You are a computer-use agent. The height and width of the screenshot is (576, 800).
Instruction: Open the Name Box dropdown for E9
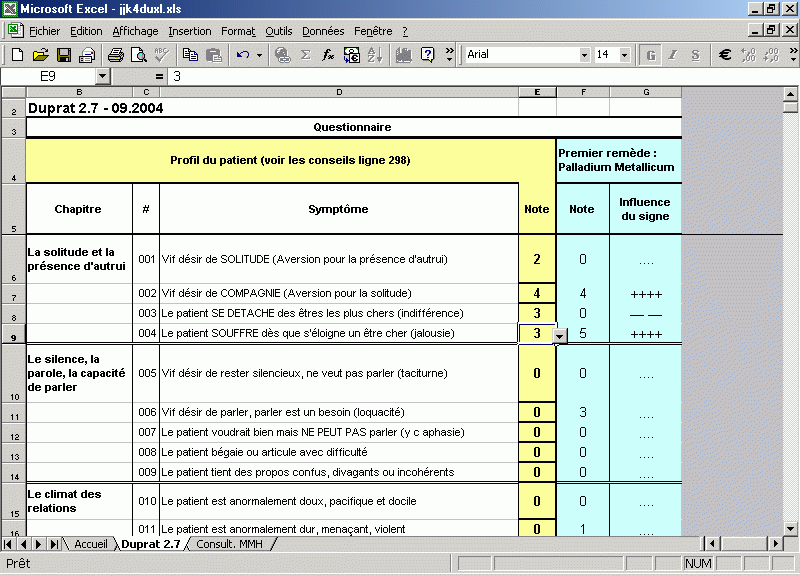click(103, 77)
